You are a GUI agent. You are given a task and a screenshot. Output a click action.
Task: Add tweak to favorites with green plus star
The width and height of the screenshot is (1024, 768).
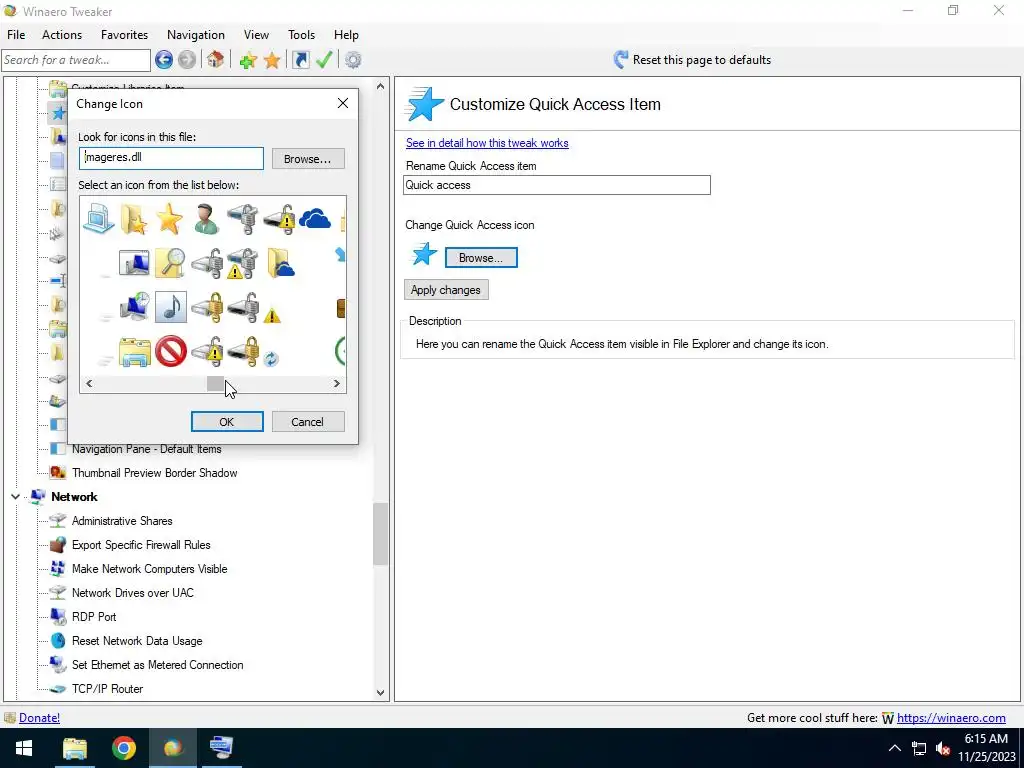pos(248,60)
